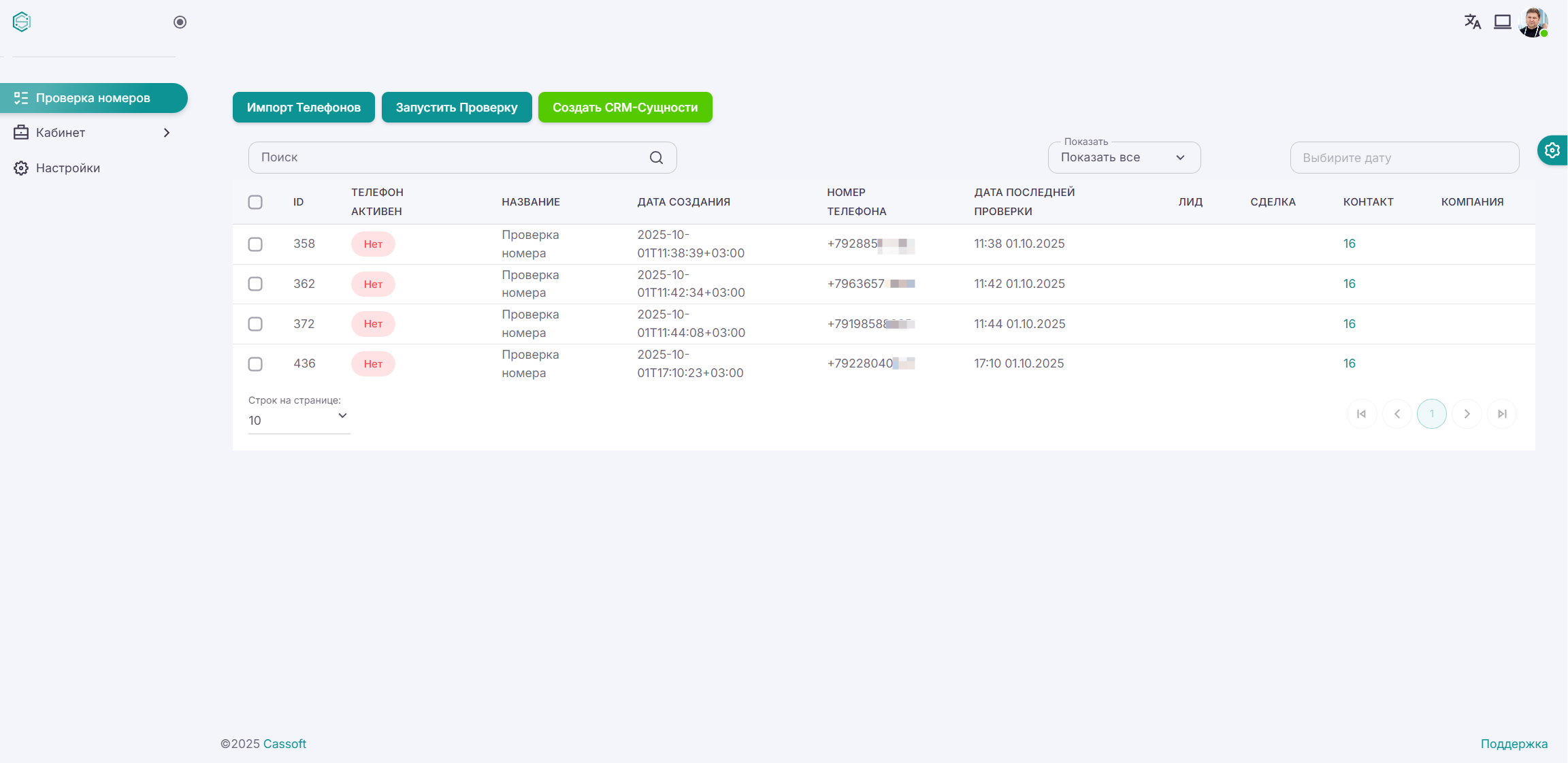Select Проверка номеров menu item

[93, 98]
